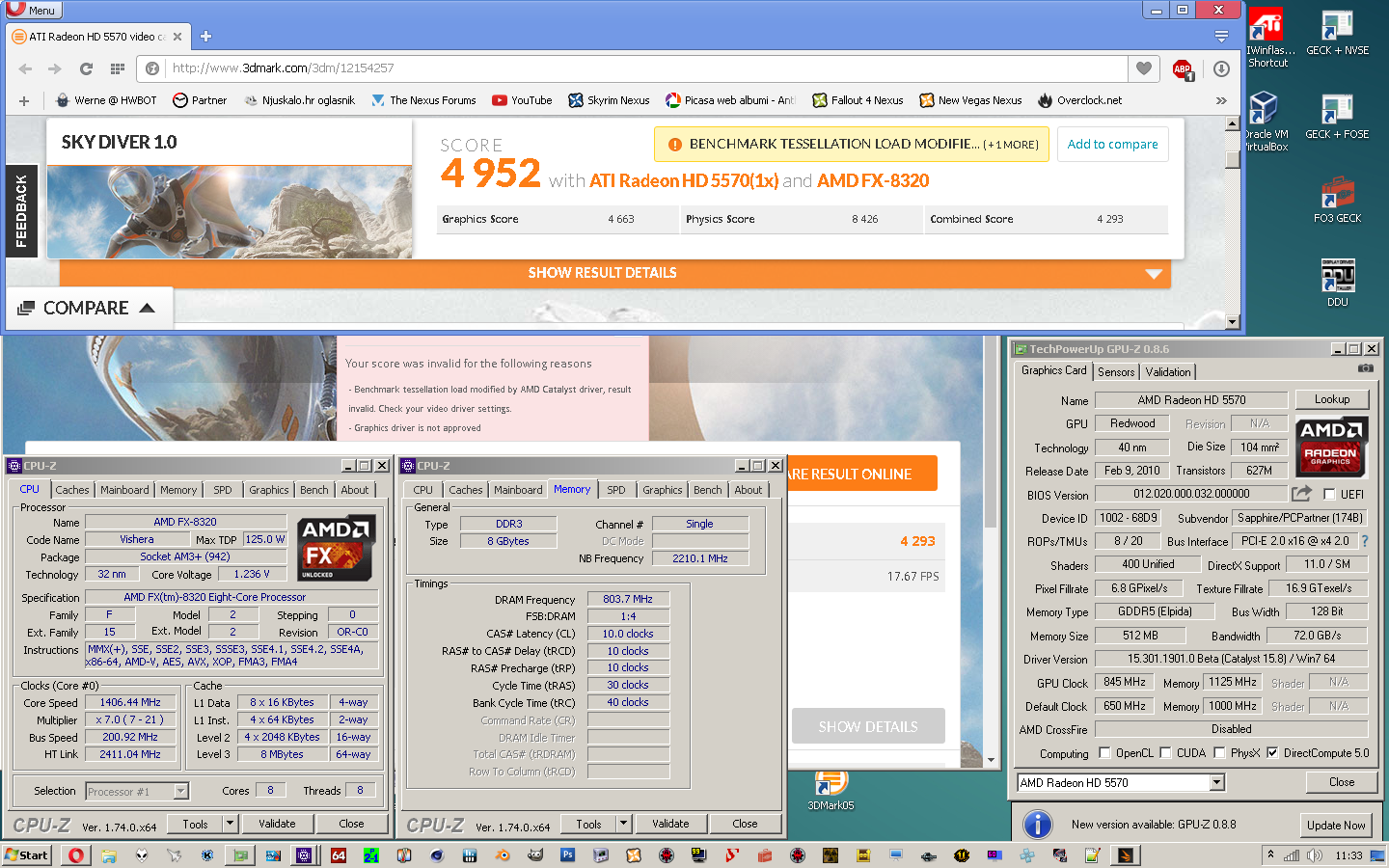
Task: Click the AMD FX logo in CPU-Z
Action: (x=336, y=548)
